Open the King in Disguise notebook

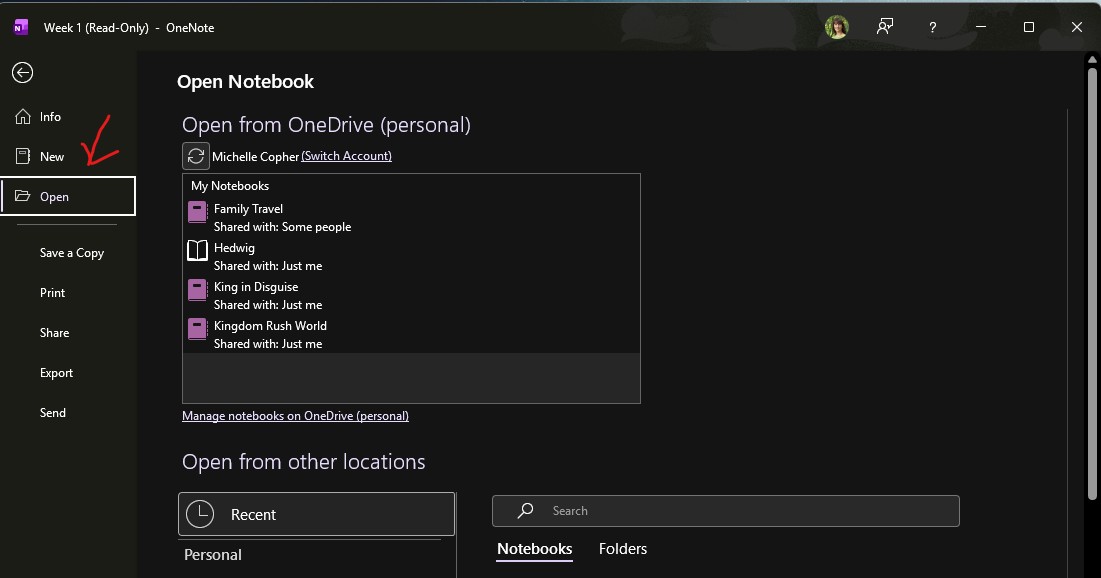point(411,296)
